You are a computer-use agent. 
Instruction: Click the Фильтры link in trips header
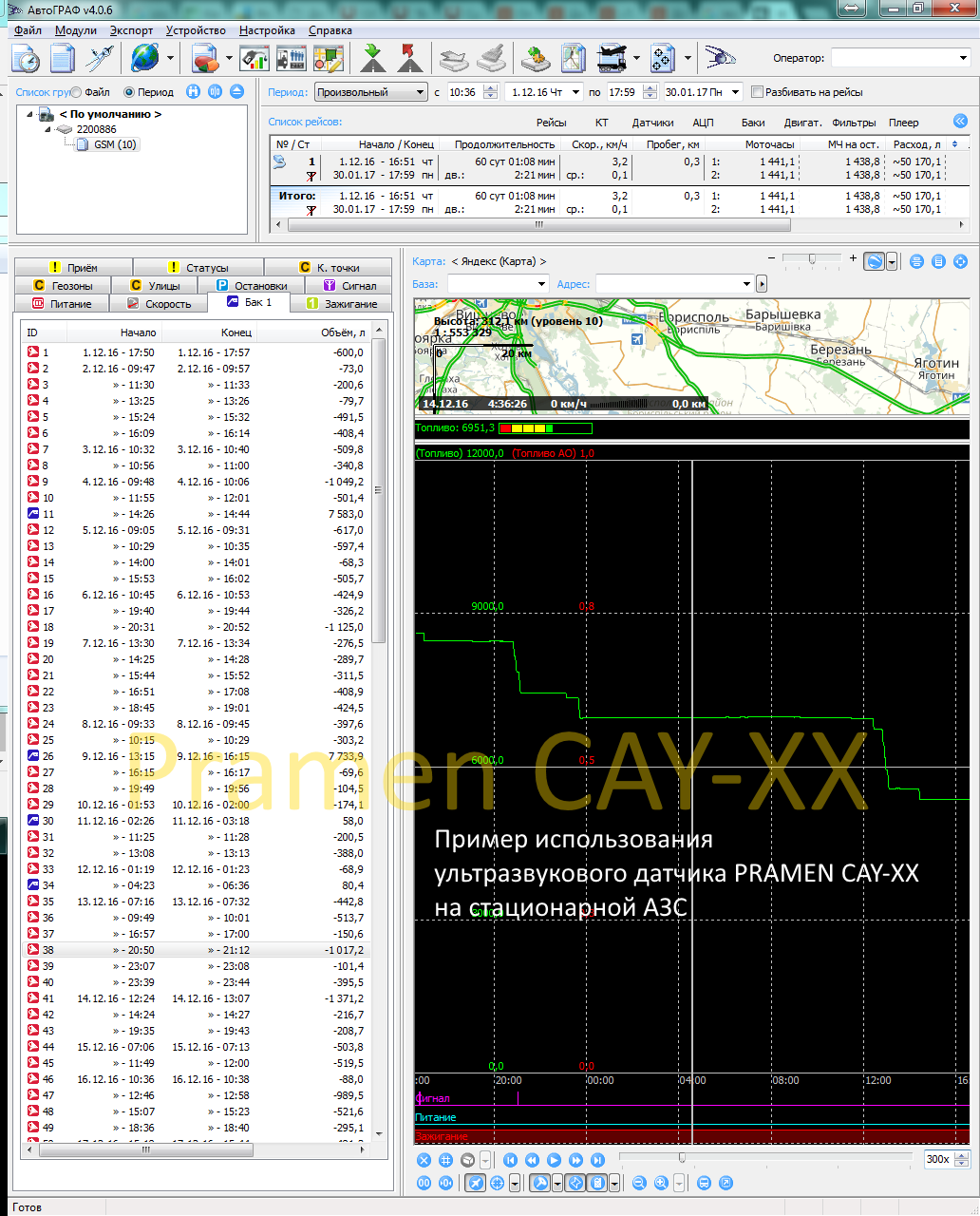coord(853,123)
